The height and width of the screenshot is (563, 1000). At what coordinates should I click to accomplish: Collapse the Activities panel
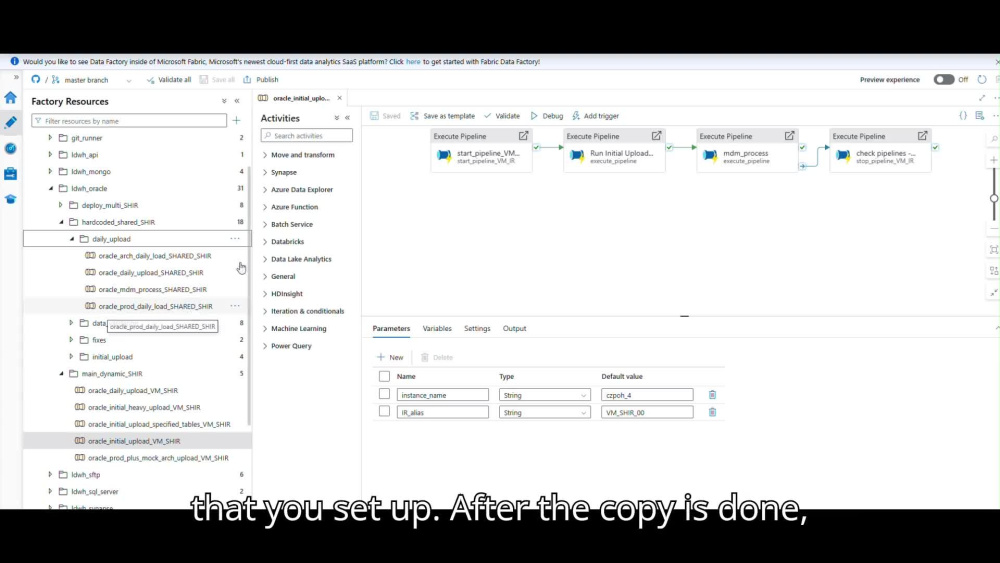[348, 118]
